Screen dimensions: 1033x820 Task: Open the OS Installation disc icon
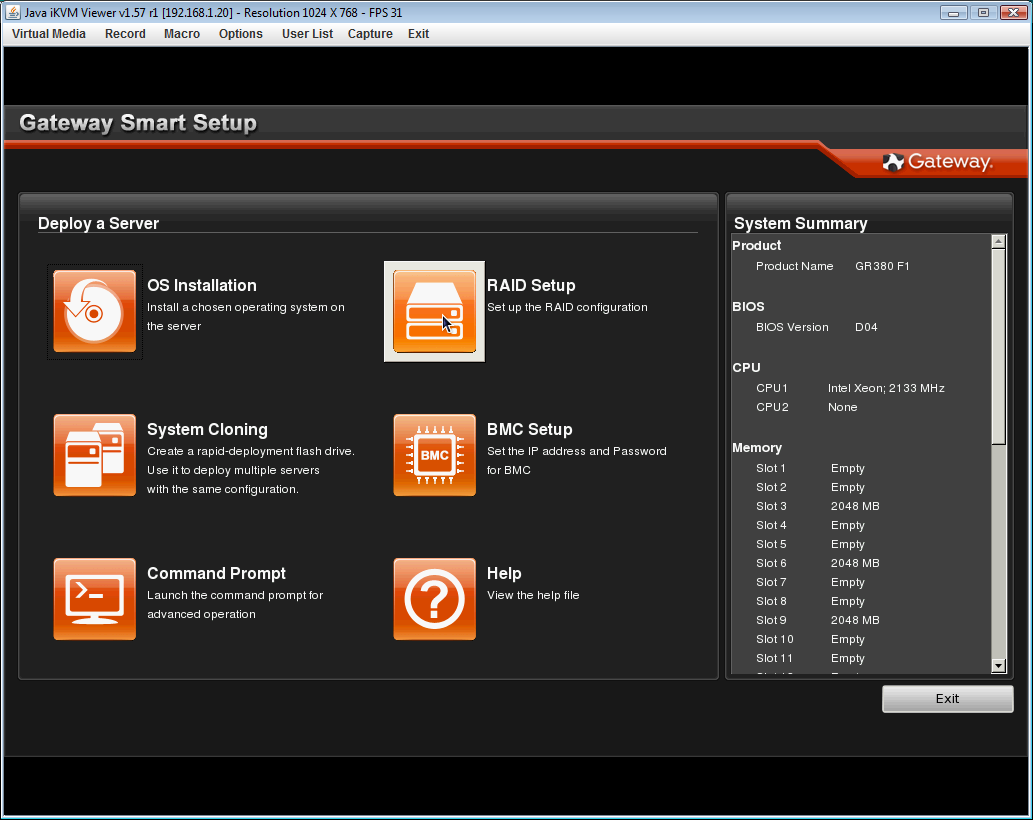(x=95, y=311)
